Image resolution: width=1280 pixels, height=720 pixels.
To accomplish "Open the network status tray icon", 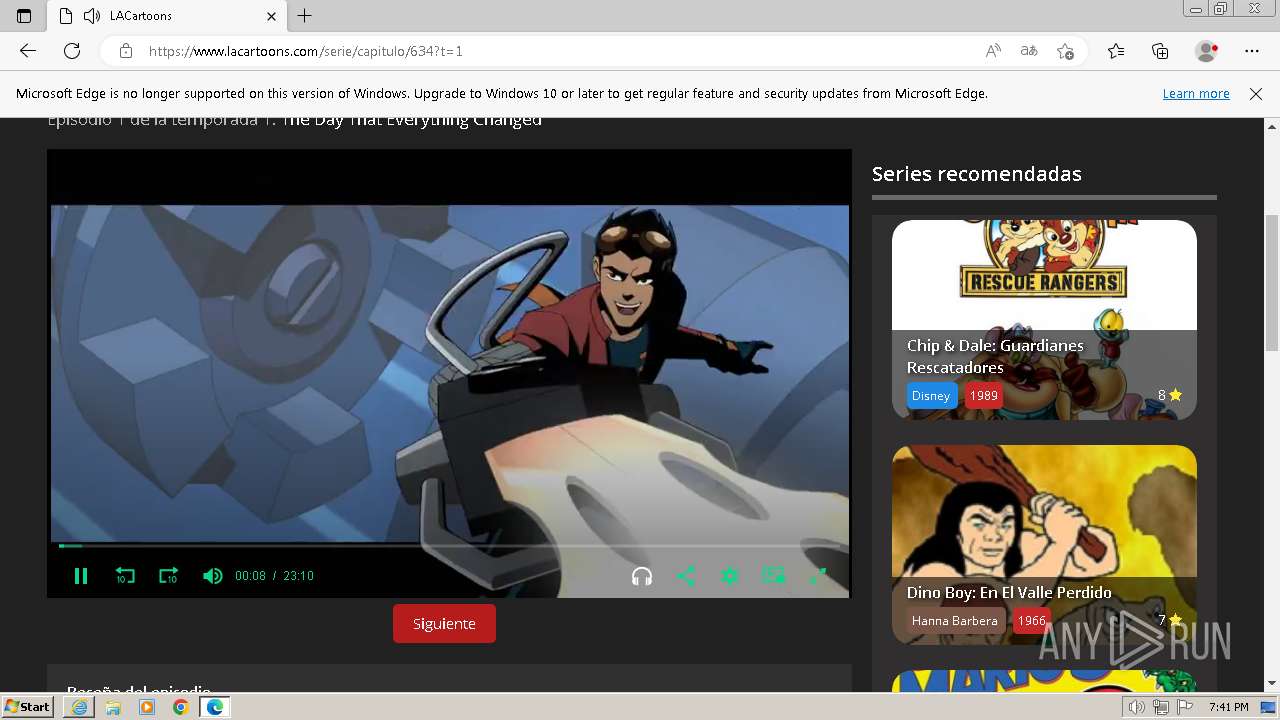I will pyautogui.click(x=1160, y=707).
